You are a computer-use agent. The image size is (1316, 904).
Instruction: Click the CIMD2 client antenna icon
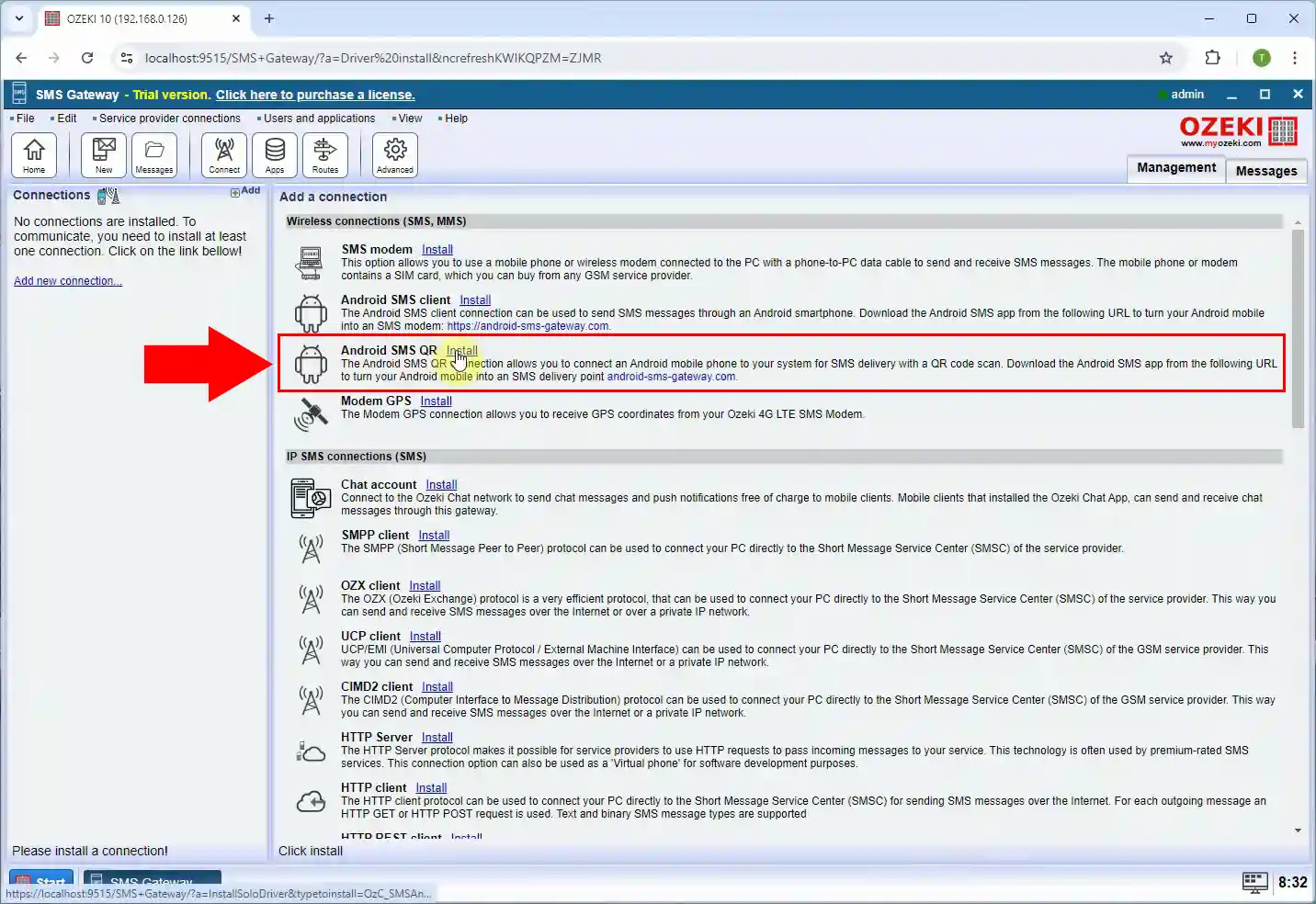click(x=311, y=700)
